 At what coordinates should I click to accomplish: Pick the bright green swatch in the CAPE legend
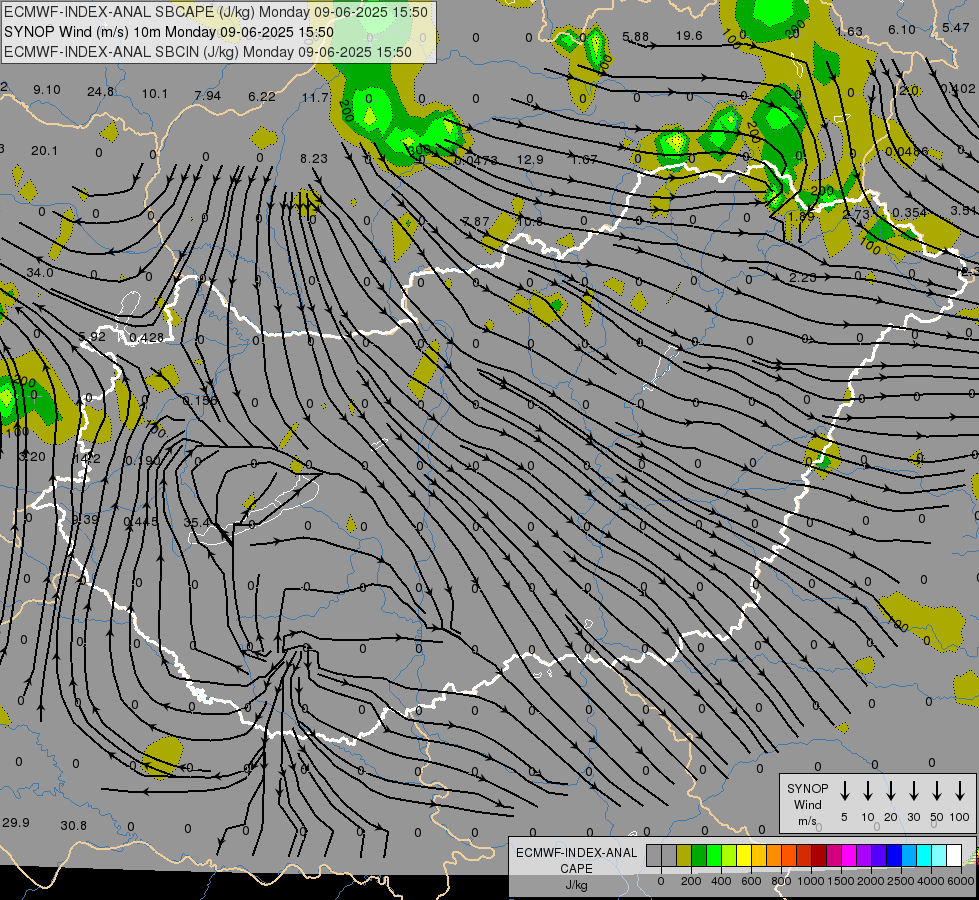714,856
